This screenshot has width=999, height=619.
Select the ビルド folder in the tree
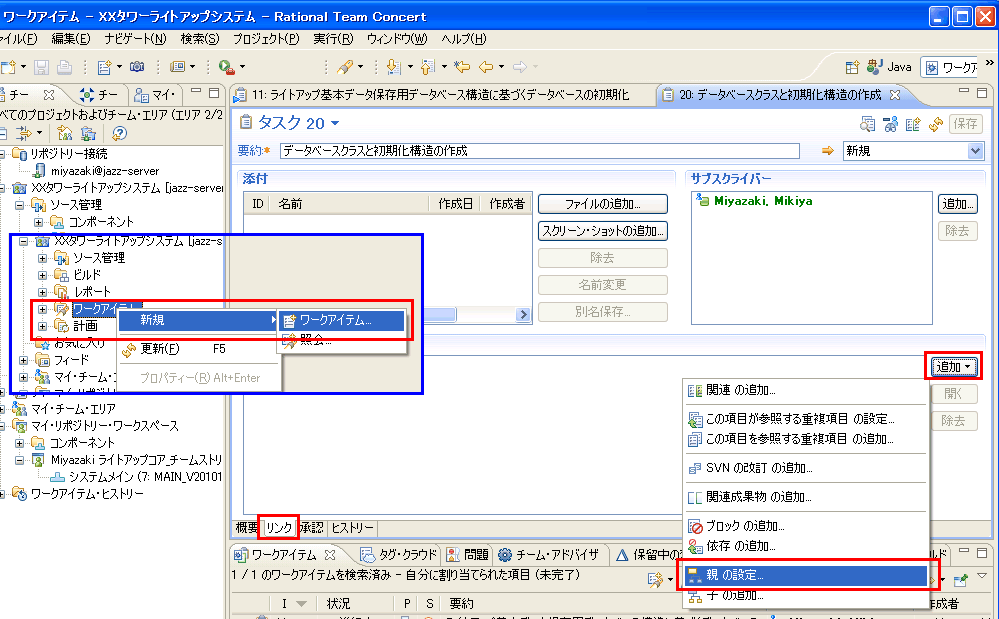87,274
